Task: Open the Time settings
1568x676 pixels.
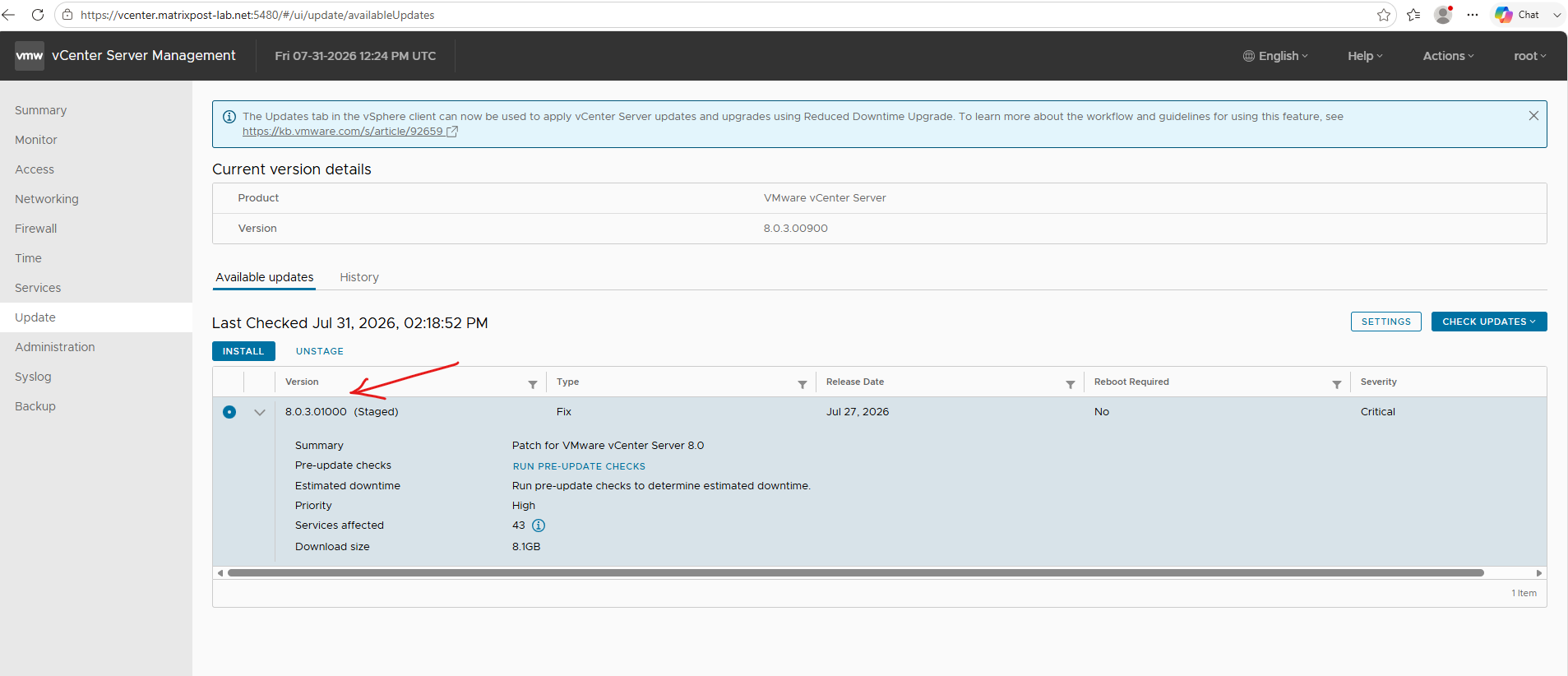Action: pyautogui.click(x=96, y=258)
